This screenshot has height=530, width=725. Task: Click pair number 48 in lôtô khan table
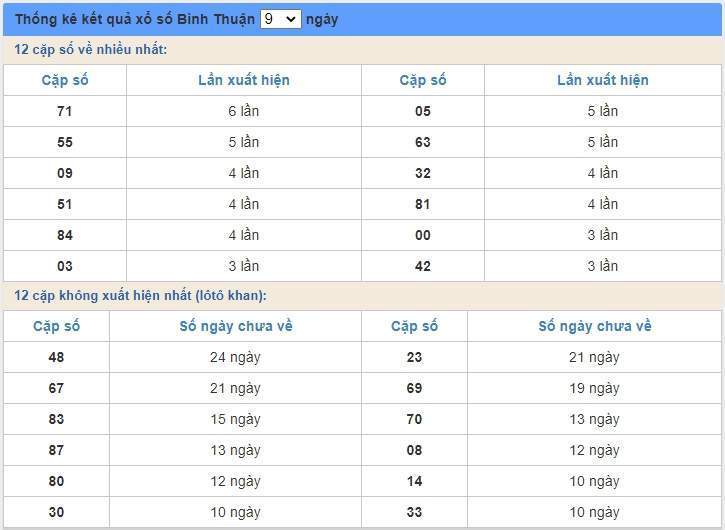pos(56,357)
